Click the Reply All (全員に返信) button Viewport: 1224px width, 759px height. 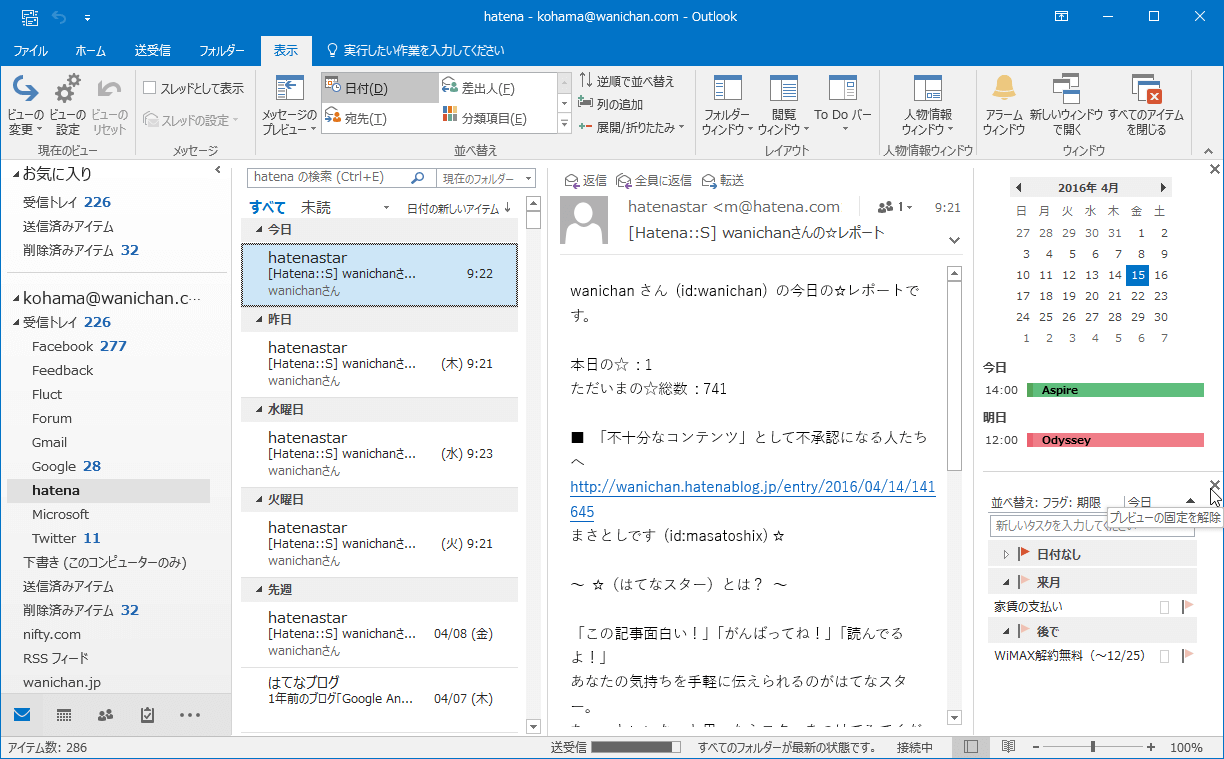[x=654, y=180]
